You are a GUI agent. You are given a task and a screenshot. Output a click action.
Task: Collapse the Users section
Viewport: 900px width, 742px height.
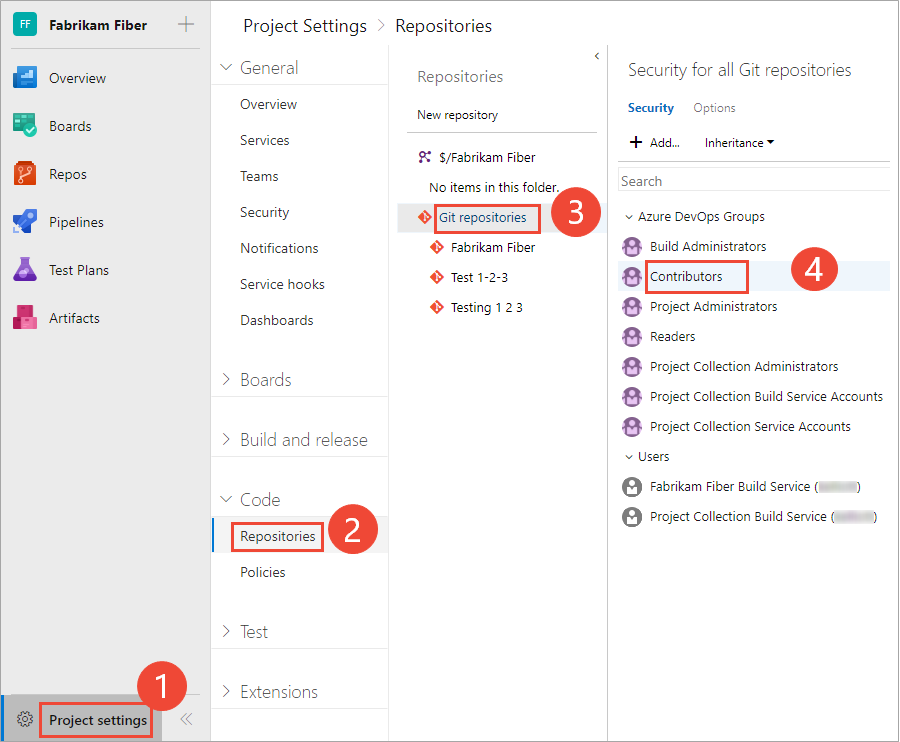[627, 456]
